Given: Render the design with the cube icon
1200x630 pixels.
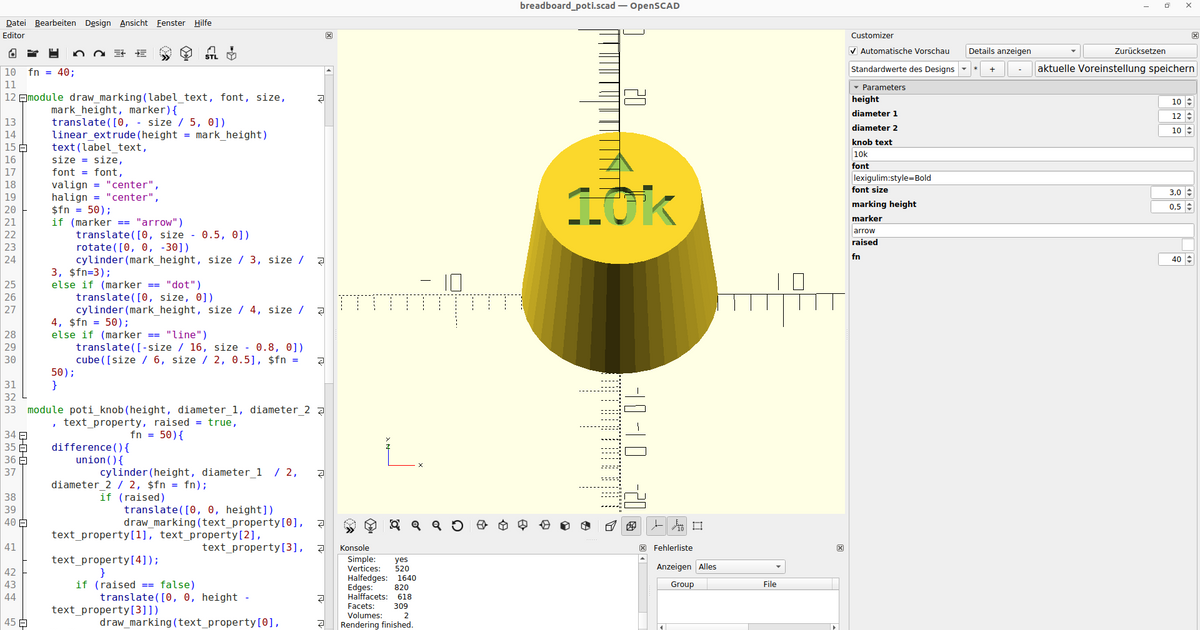Looking at the screenshot, I should tap(185, 53).
